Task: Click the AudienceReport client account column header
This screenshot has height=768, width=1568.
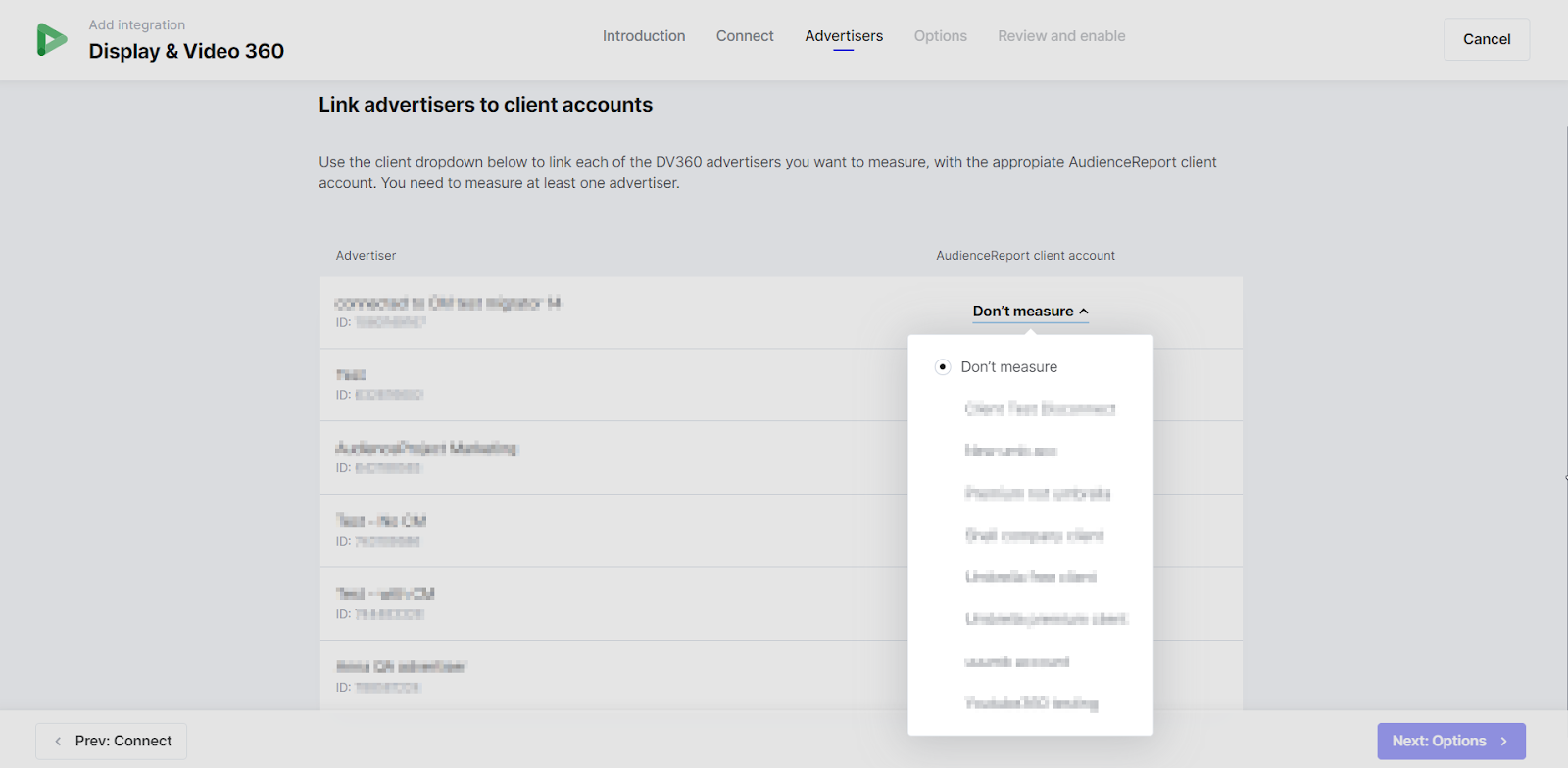Action: coord(1026,256)
